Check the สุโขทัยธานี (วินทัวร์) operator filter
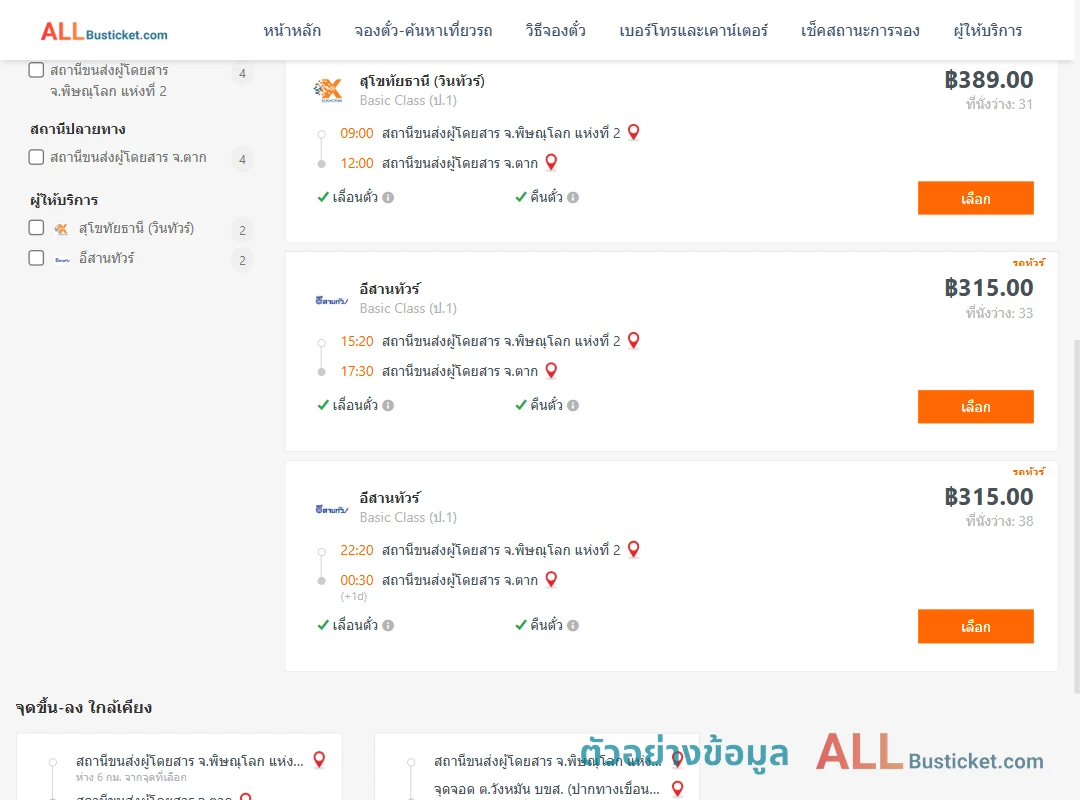This screenshot has height=800, width=1080. click(37, 228)
